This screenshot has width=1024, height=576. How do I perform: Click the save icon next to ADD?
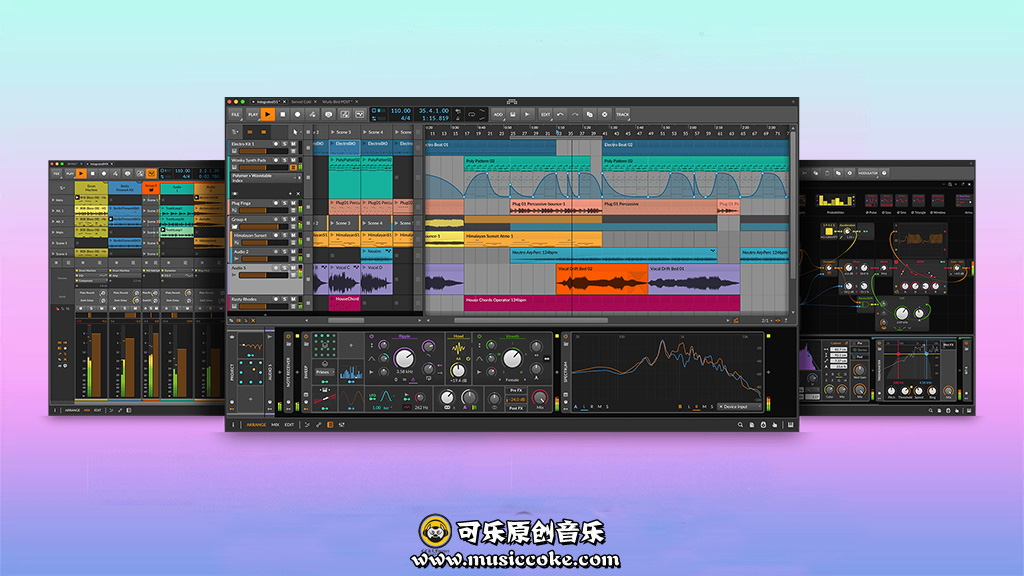click(513, 114)
